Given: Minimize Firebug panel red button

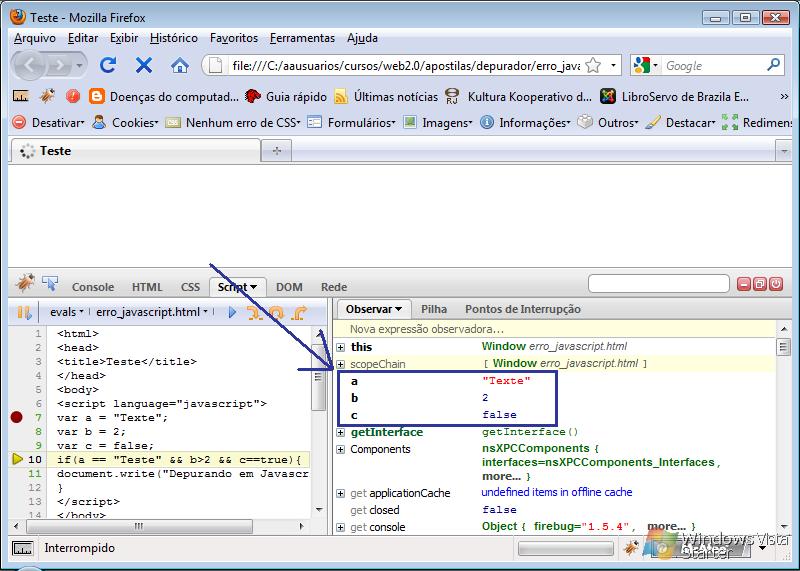Looking at the screenshot, I should (744, 284).
